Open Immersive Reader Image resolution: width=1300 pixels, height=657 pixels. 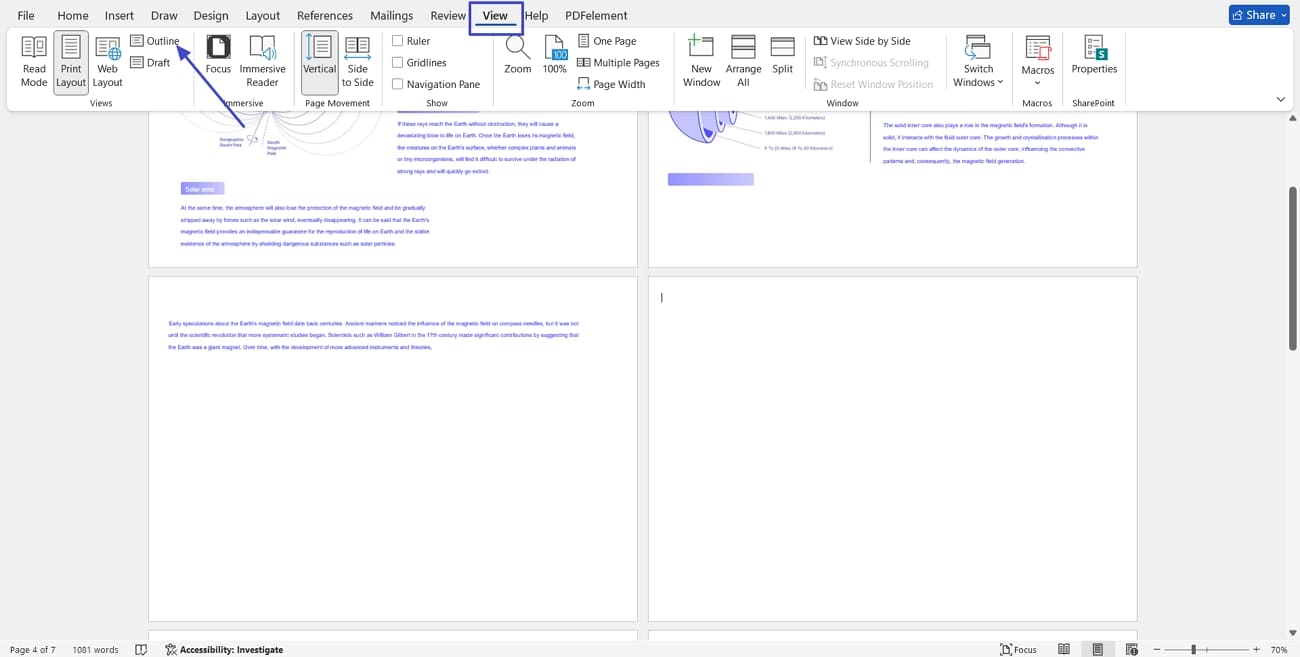click(262, 60)
